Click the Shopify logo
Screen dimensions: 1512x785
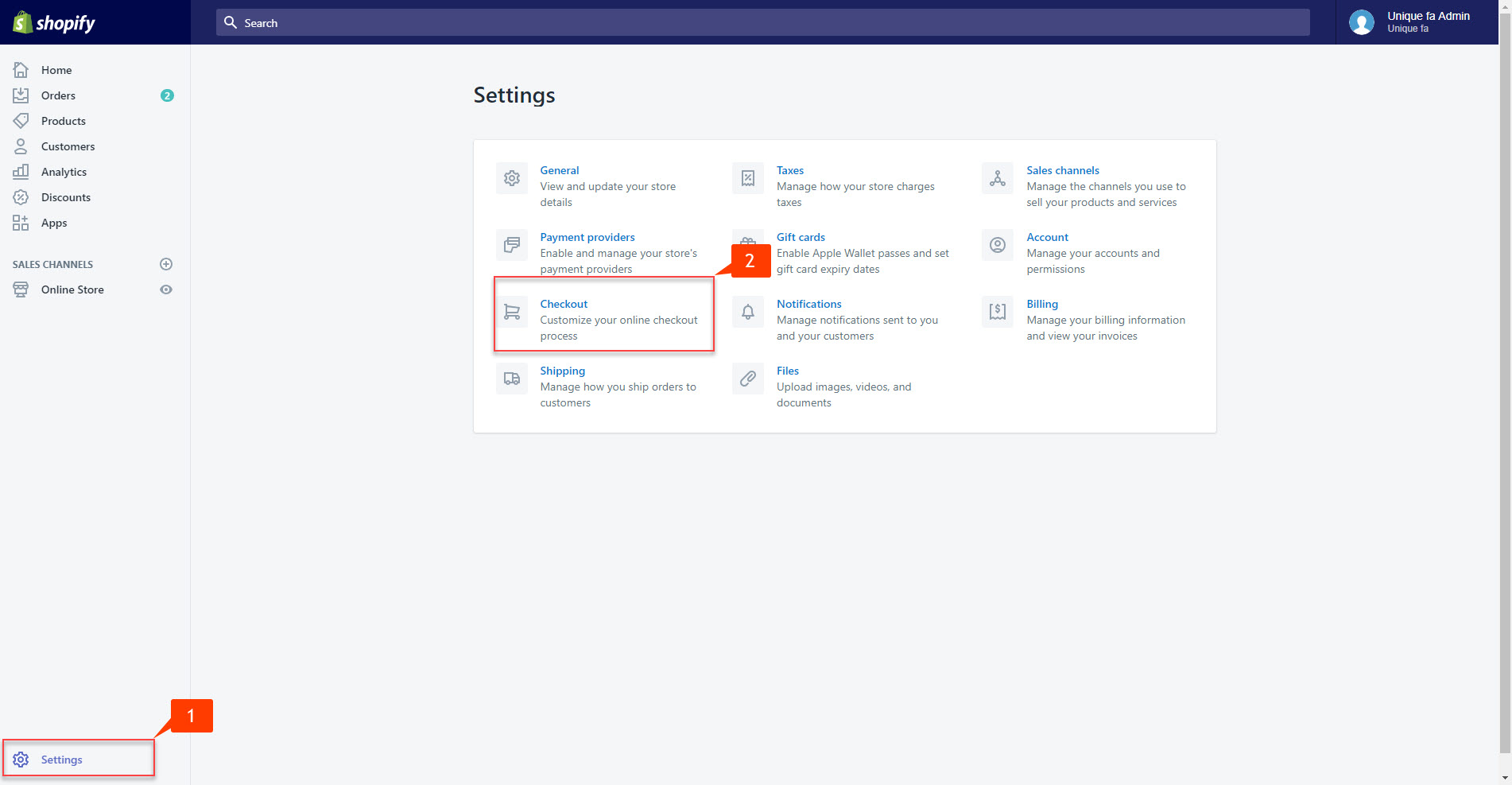tap(54, 22)
